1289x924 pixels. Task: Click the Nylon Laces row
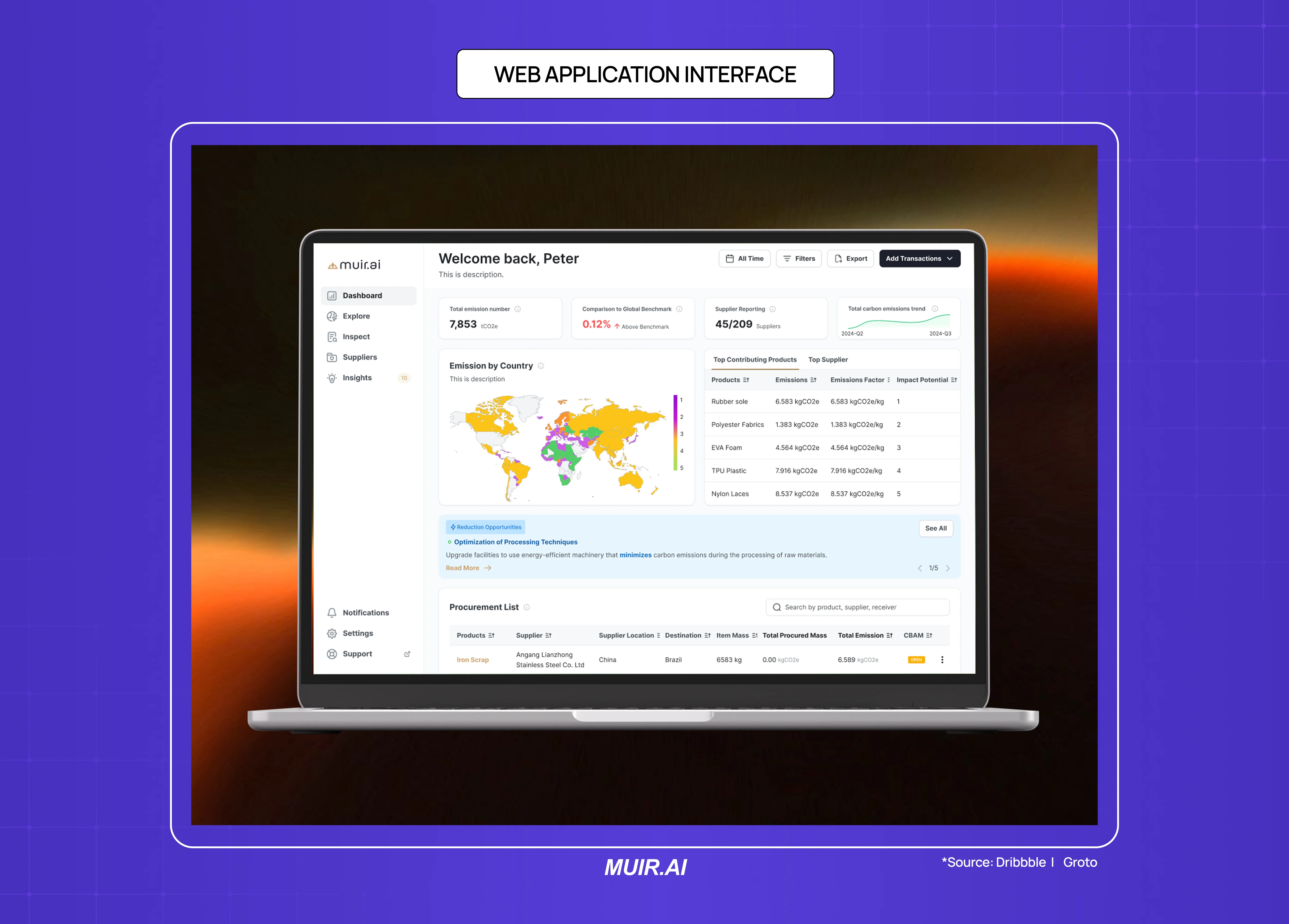tap(833, 494)
